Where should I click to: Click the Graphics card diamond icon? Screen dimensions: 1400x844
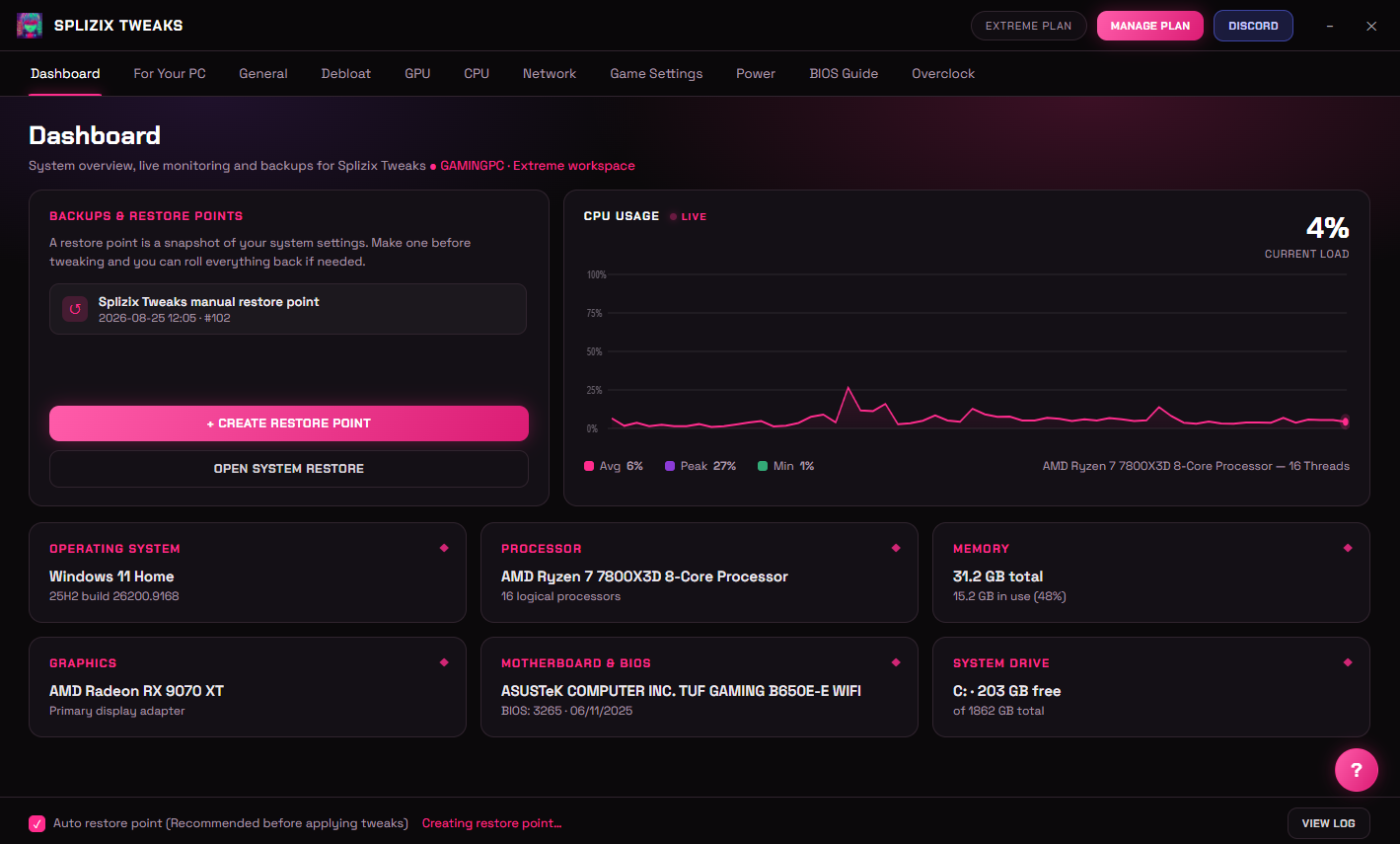(x=444, y=662)
